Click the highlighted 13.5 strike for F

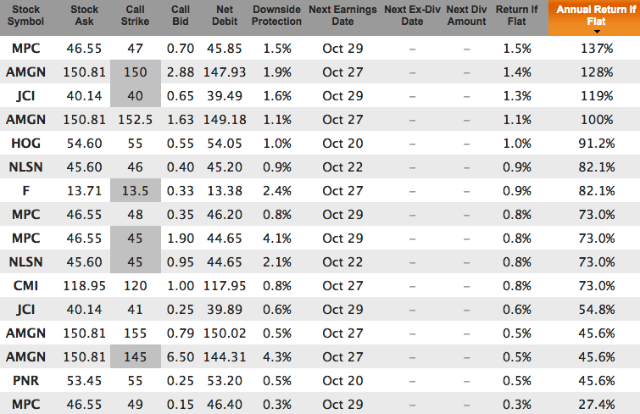coord(135,191)
